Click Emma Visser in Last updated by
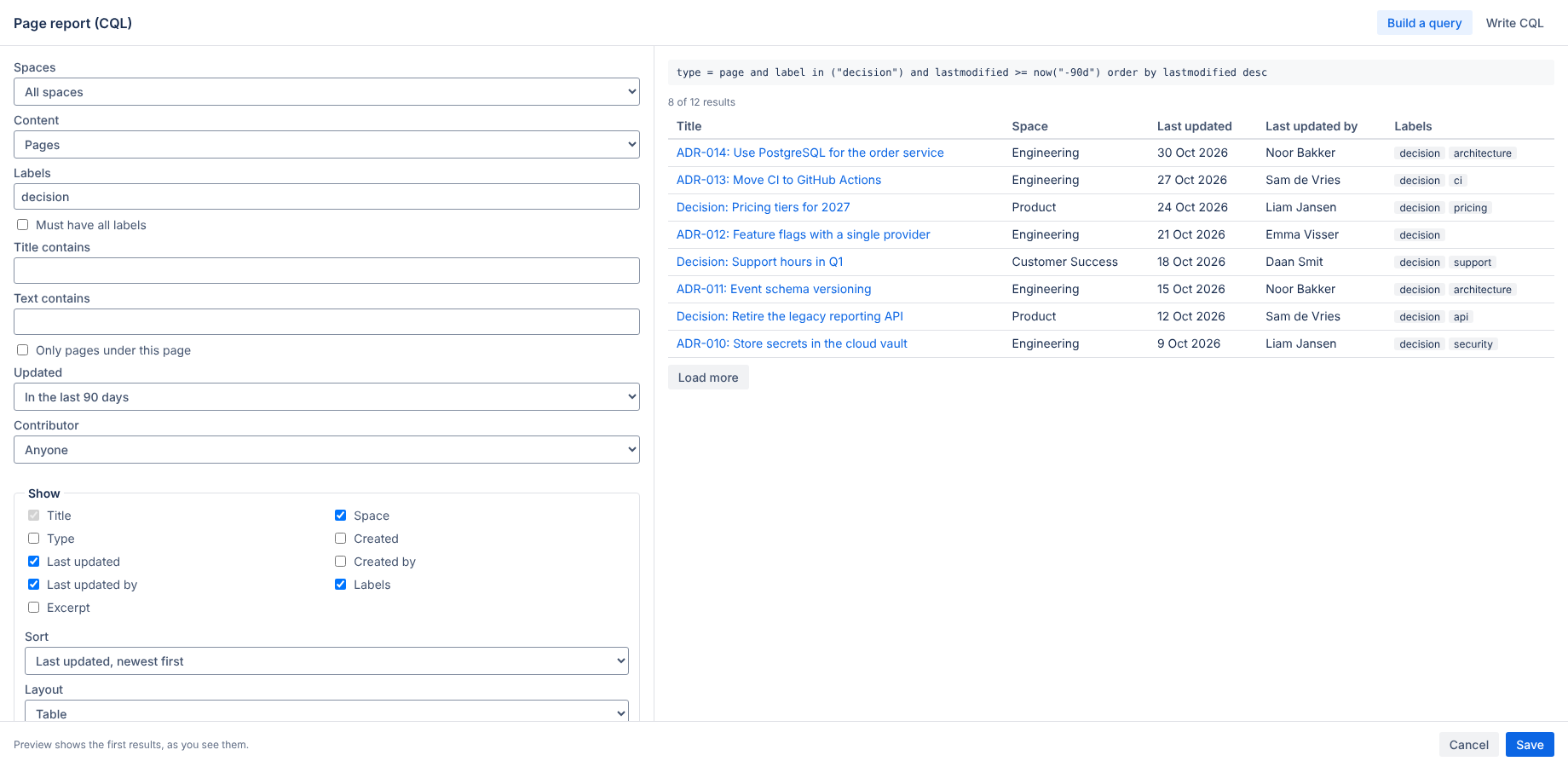The height and width of the screenshot is (767, 1568). pos(1302,234)
